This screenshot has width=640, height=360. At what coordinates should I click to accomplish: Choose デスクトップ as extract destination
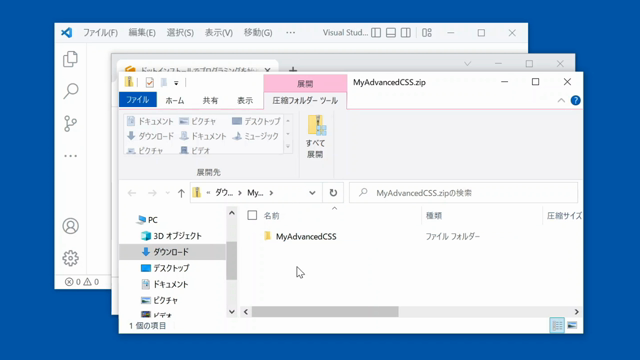256,121
